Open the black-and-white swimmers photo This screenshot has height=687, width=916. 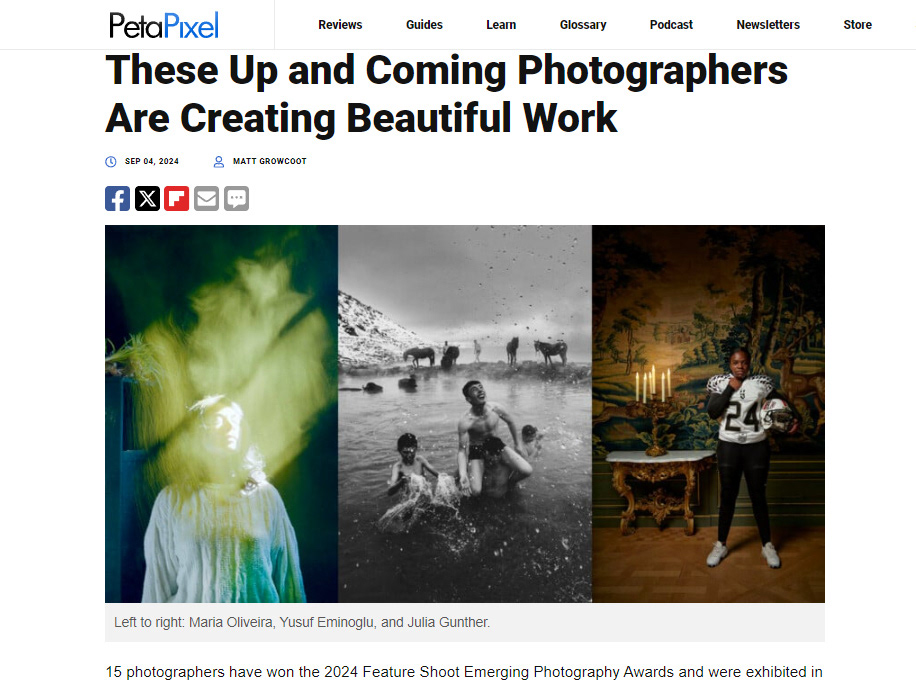[x=465, y=414]
